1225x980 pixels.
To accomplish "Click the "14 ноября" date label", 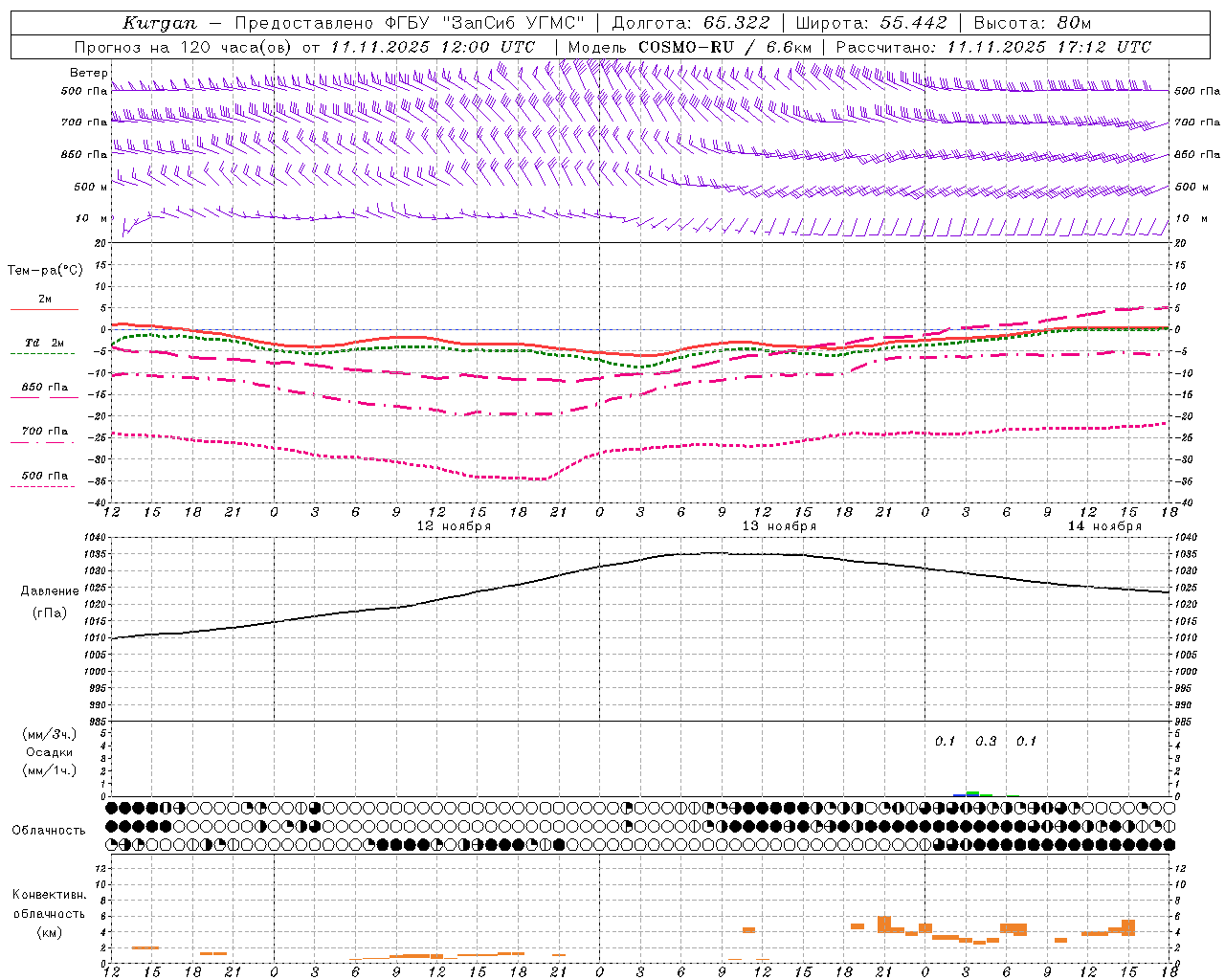I will click(x=1104, y=526).
